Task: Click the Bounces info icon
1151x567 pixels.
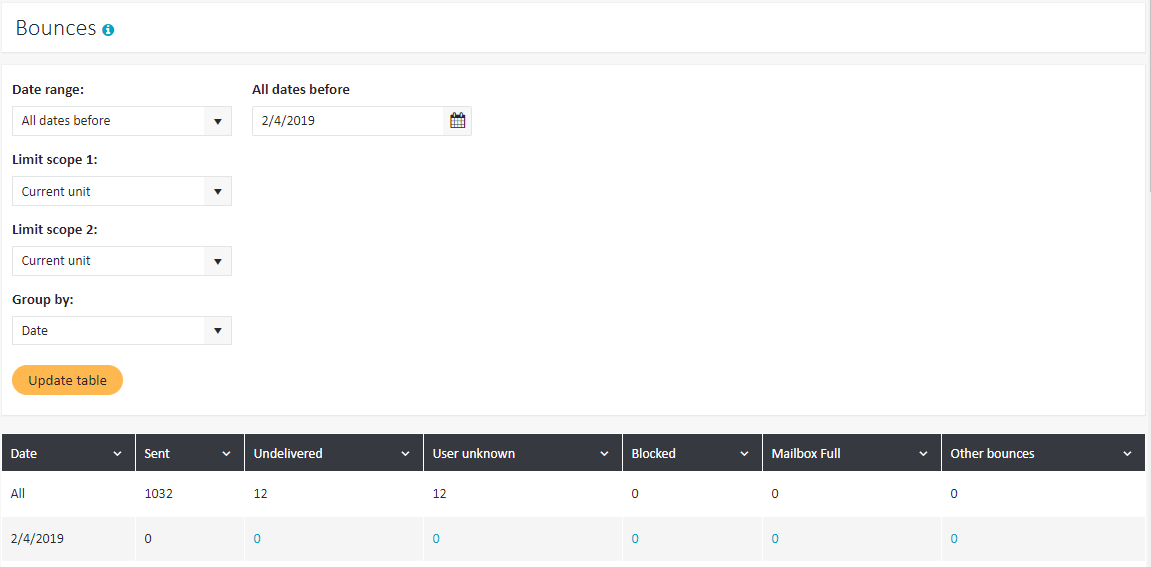Action: point(109,30)
